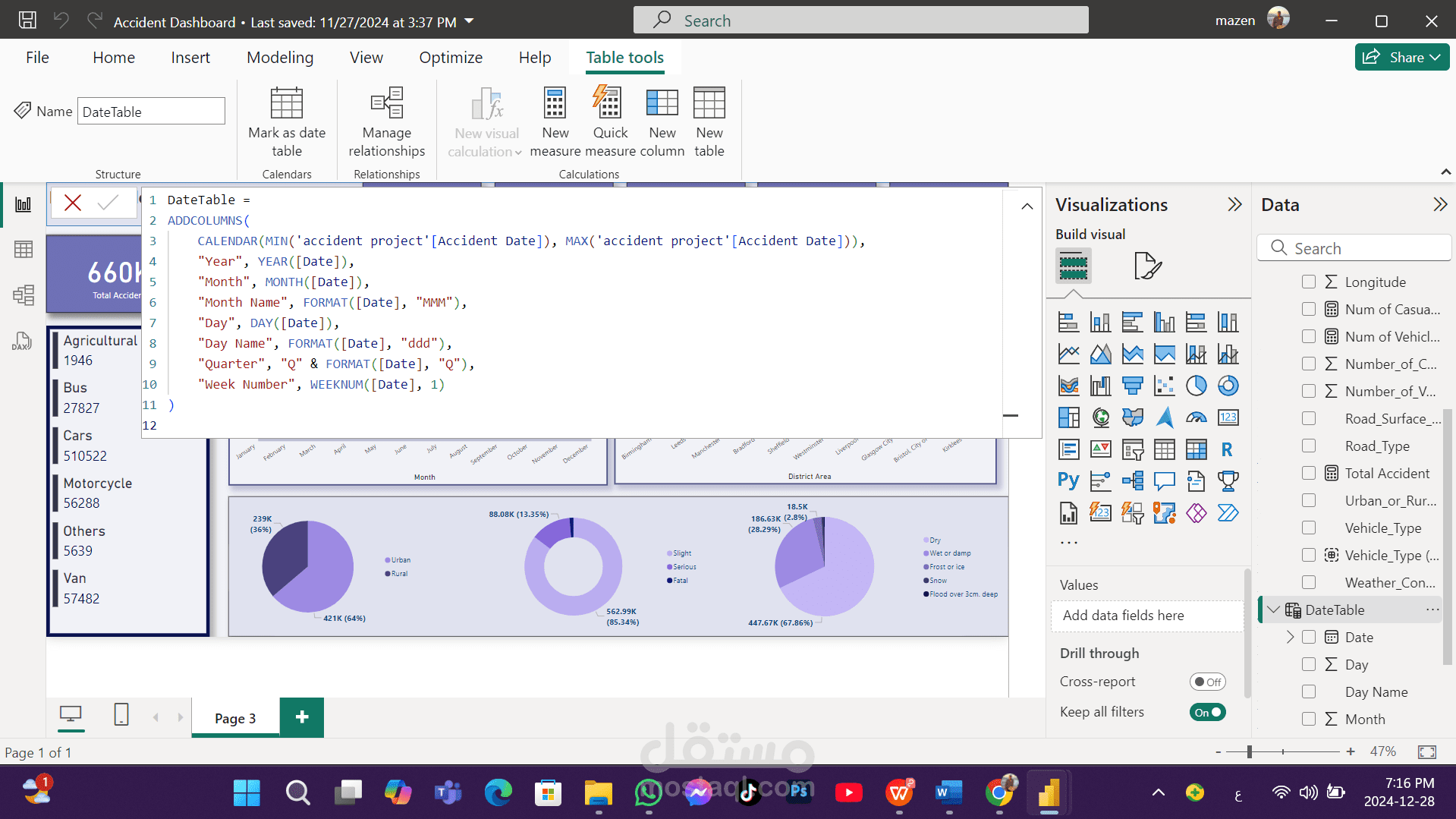The width and height of the screenshot is (1456, 819).
Task: Click Fit to page icon
Action: [1426, 751]
